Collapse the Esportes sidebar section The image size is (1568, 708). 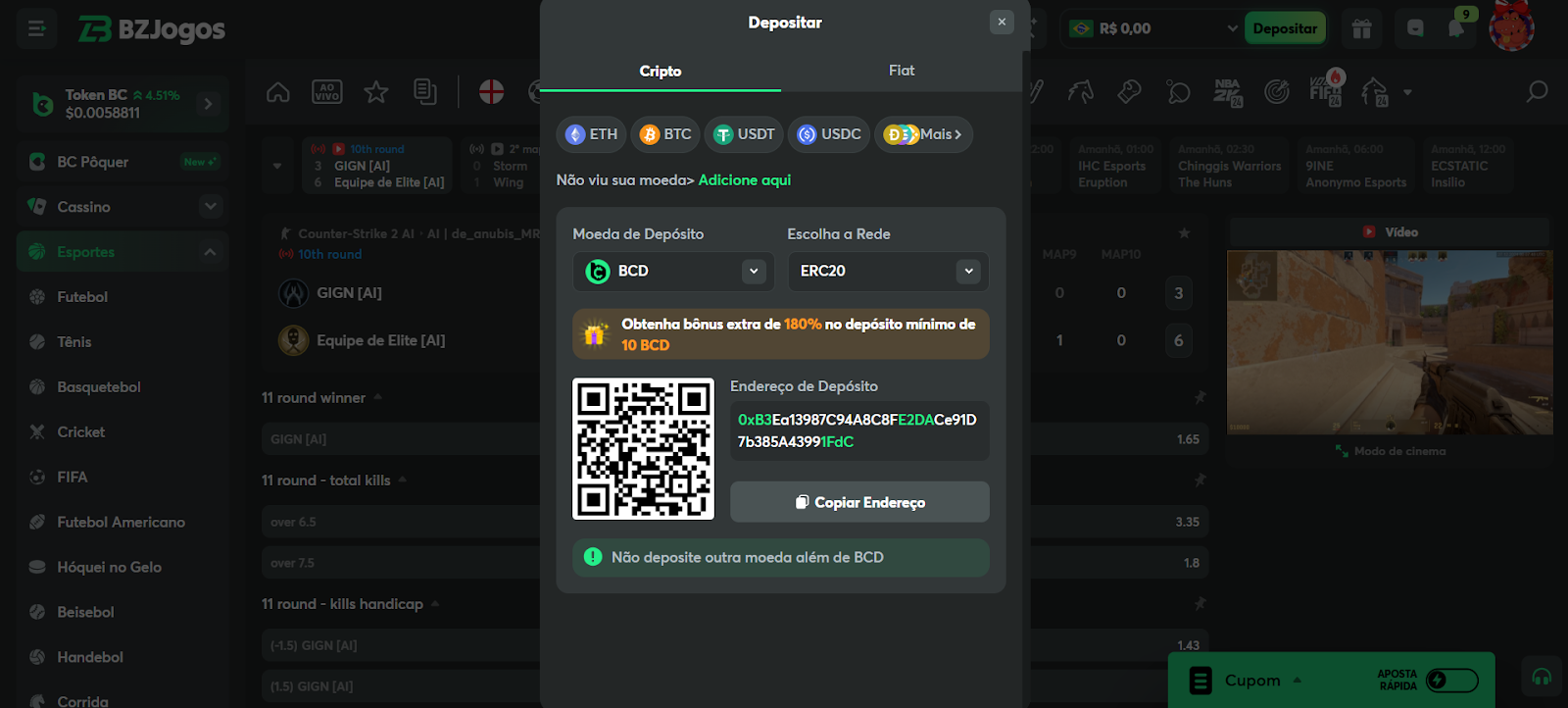click(210, 252)
